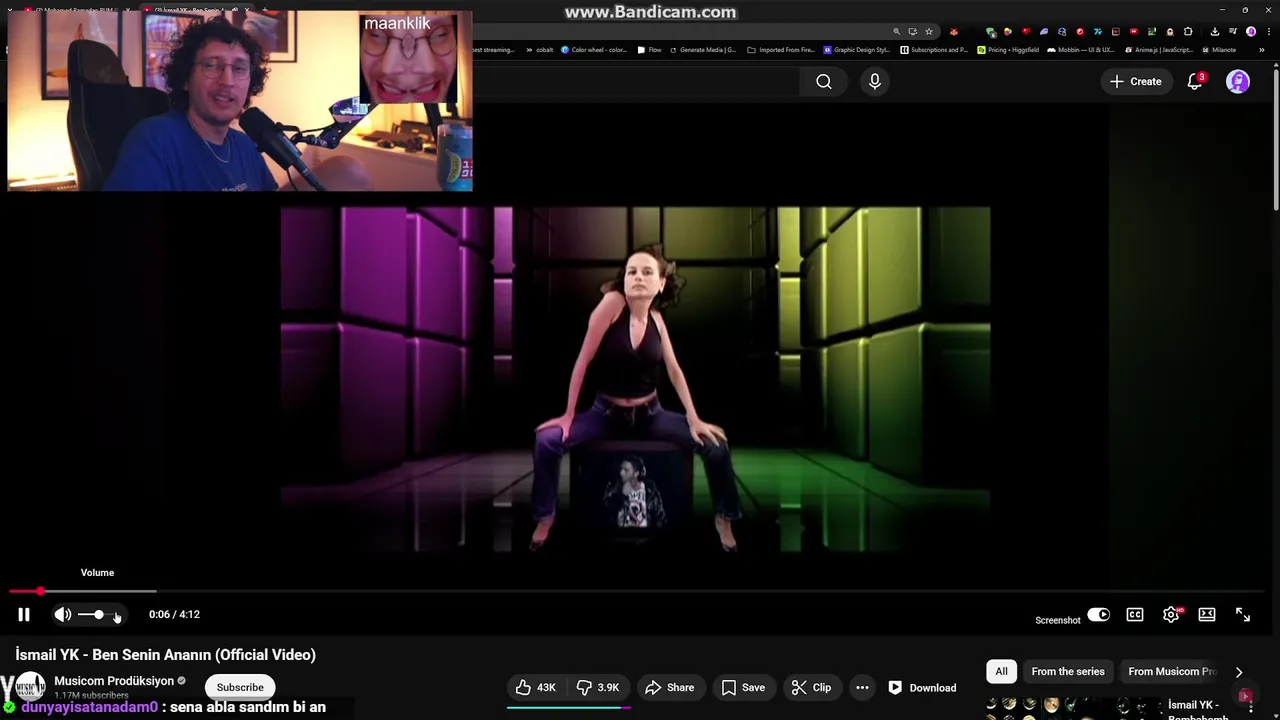The width and height of the screenshot is (1280, 720).
Task: Open the Subscriptions and P... bookmark
Action: (934, 49)
